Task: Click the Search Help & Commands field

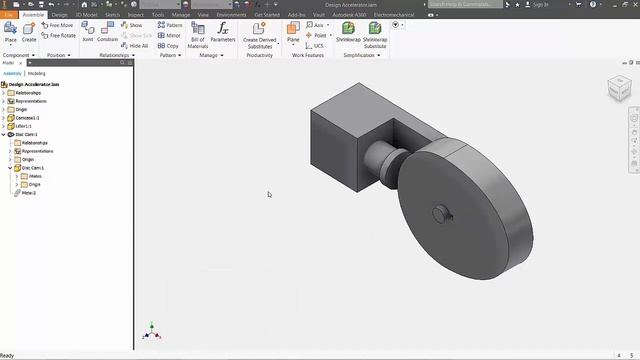Action: pos(465,4)
